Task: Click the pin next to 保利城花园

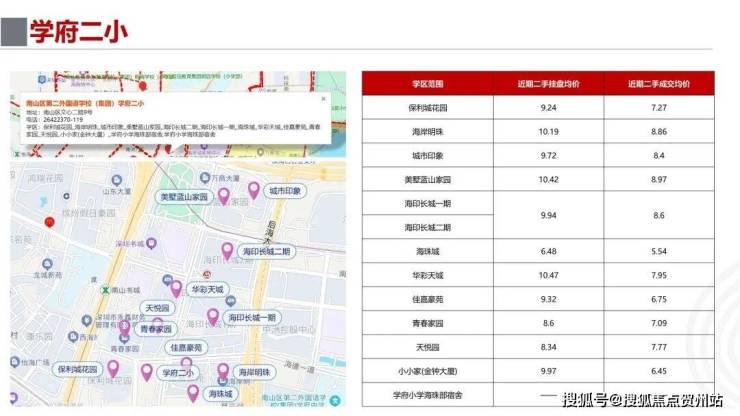Action: 113,369
